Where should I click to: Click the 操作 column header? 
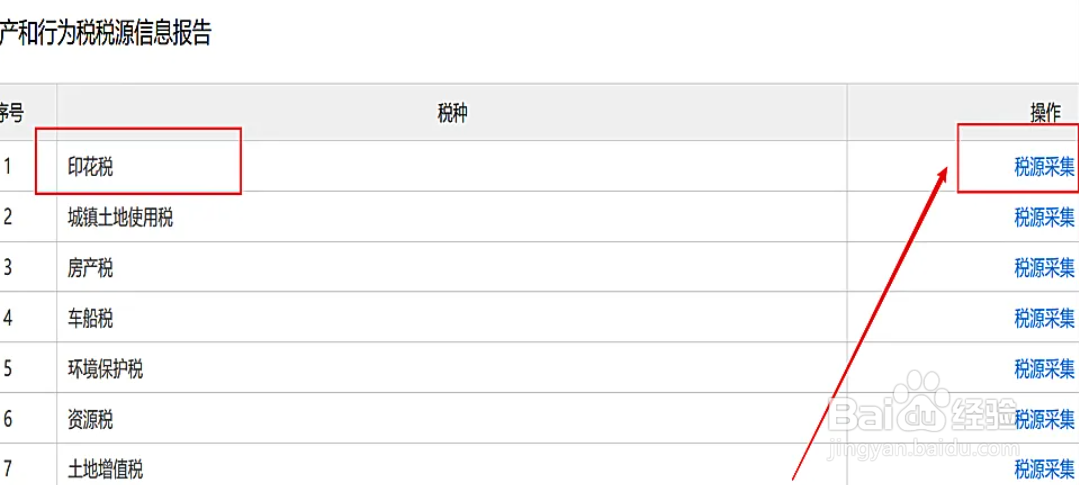pyautogui.click(x=1045, y=114)
